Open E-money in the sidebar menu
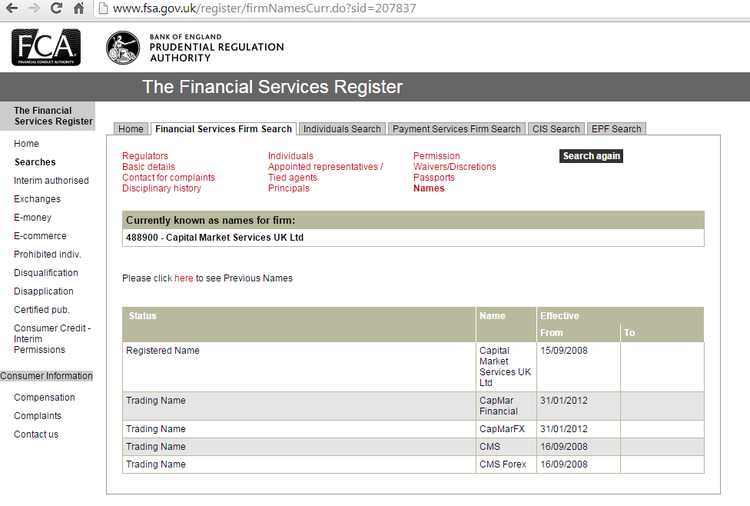The image size is (750, 506). click(x=32, y=218)
